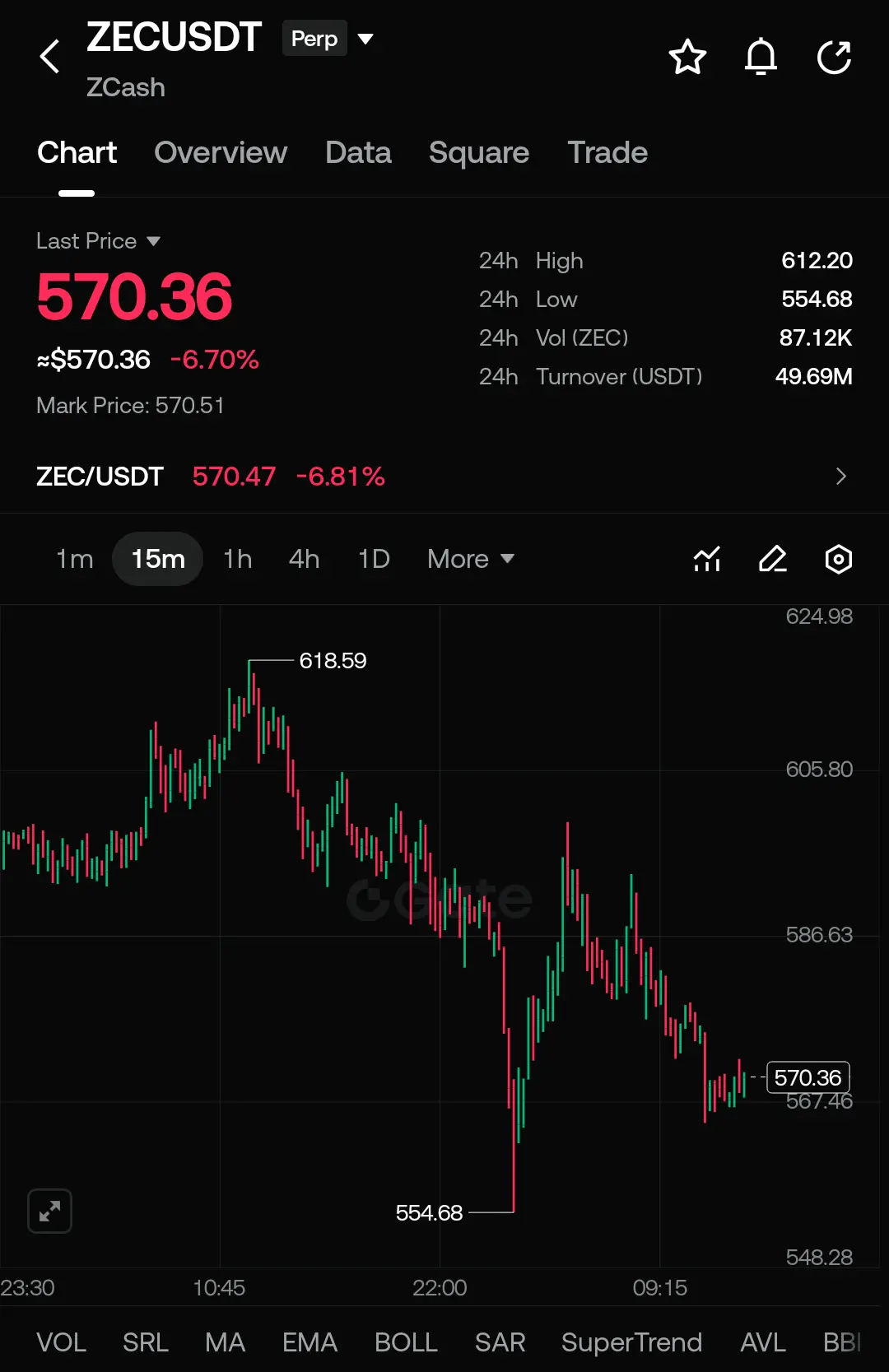The image size is (889, 1372).
Task: Tap the share icon
Action: 834,57
